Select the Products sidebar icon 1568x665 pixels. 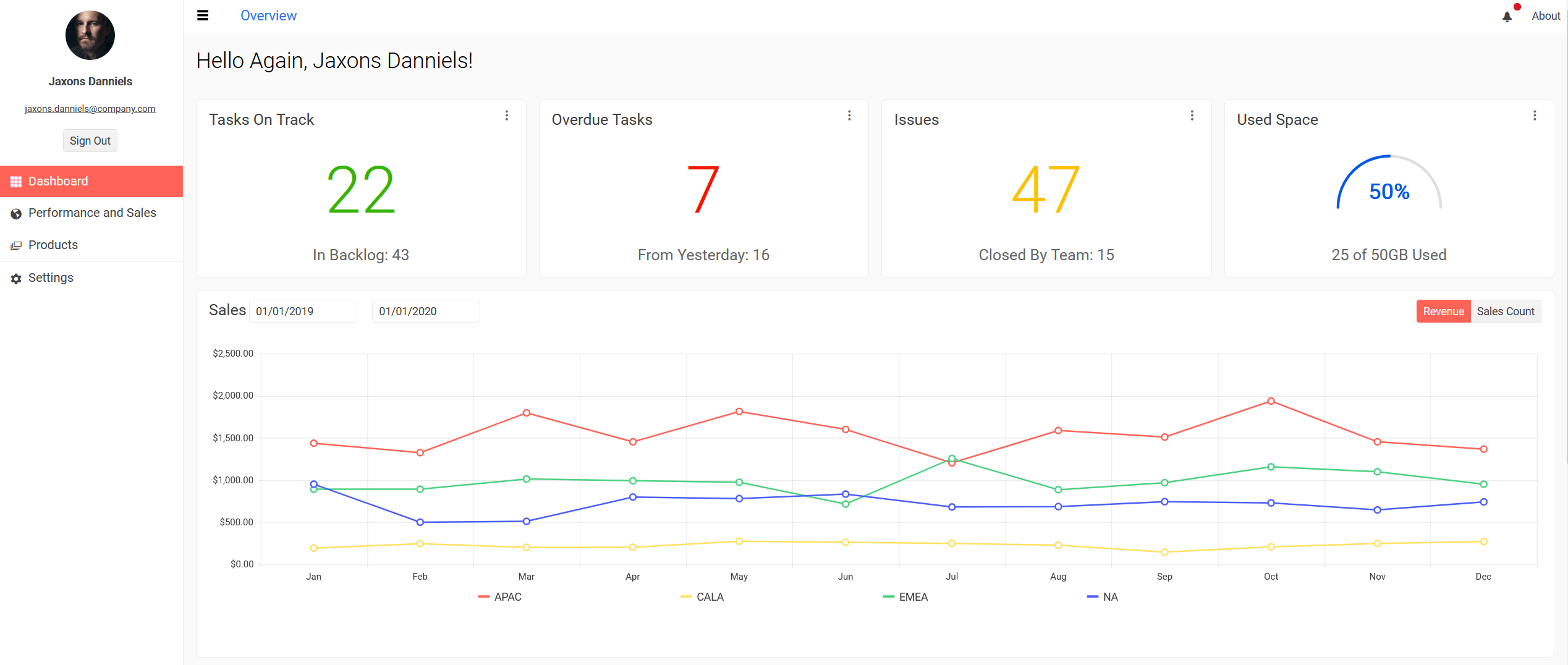[15, 245]
